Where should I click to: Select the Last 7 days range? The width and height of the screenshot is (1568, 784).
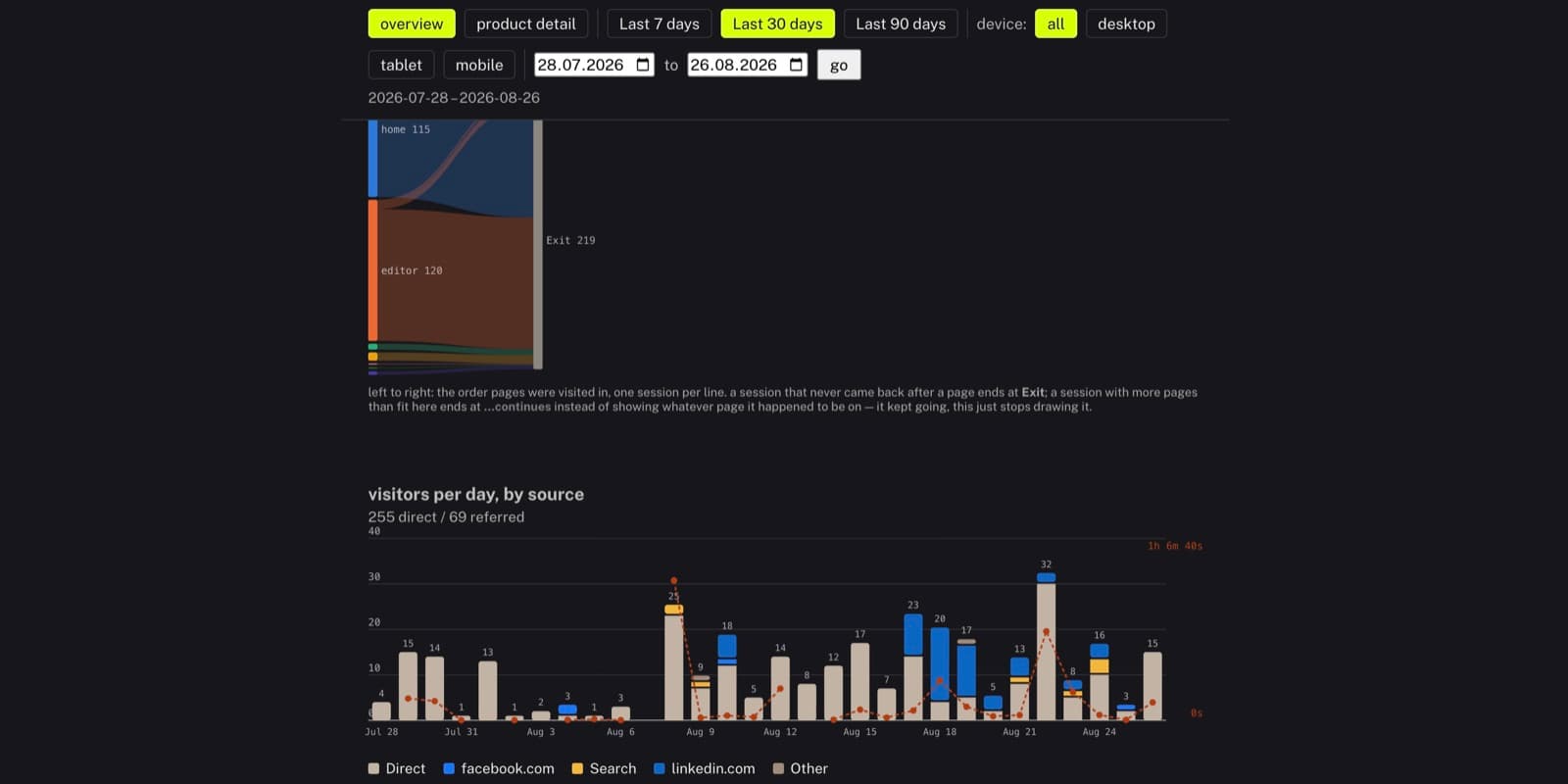660,24
